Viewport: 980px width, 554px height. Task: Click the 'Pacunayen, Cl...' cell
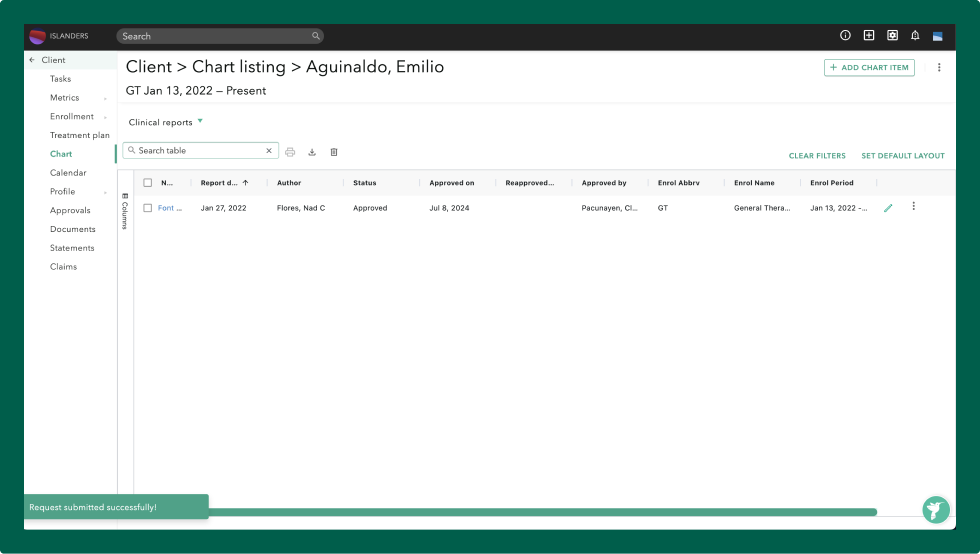[609, 208]
